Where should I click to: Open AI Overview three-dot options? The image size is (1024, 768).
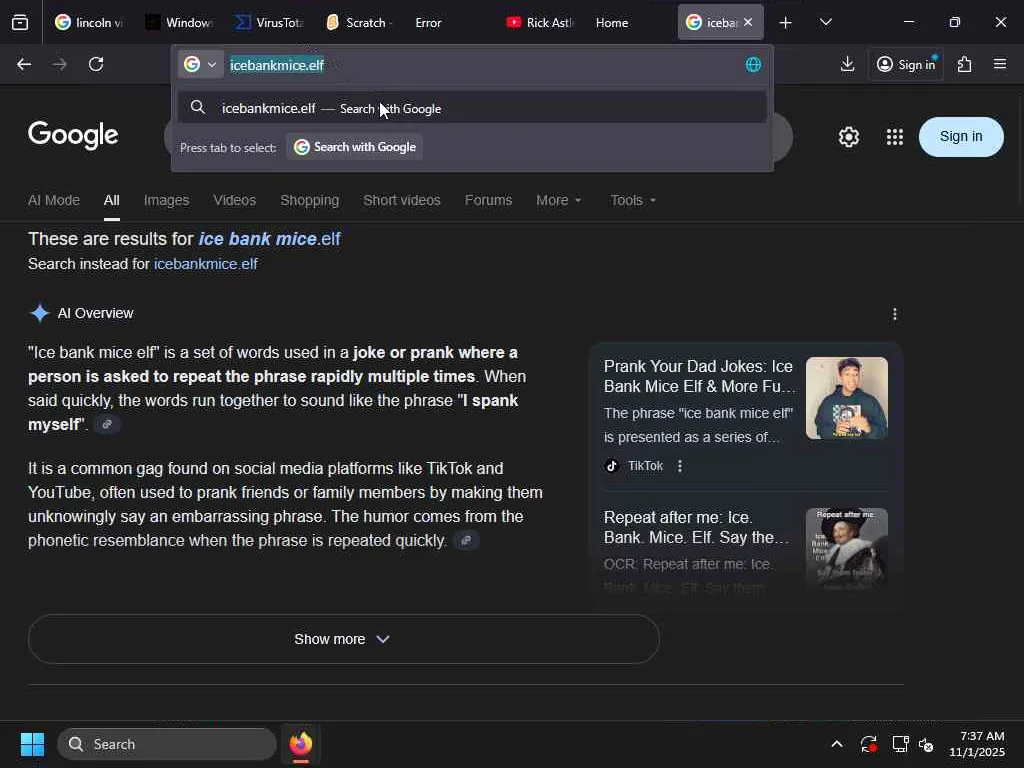pos(895,314)
